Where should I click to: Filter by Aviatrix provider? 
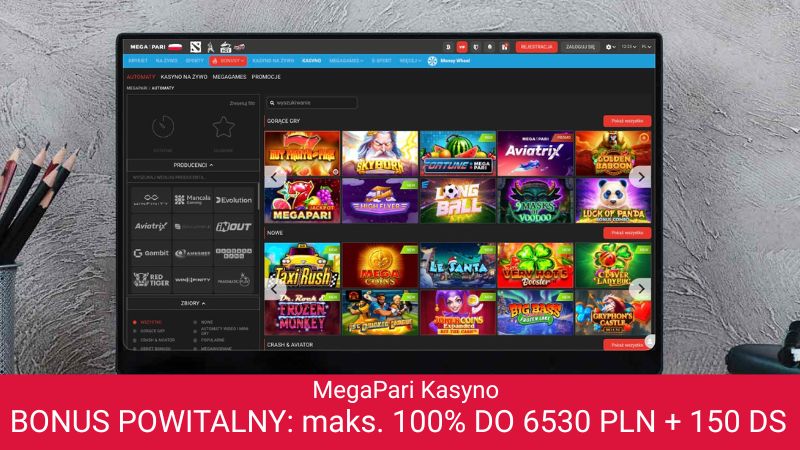[151, 226]
